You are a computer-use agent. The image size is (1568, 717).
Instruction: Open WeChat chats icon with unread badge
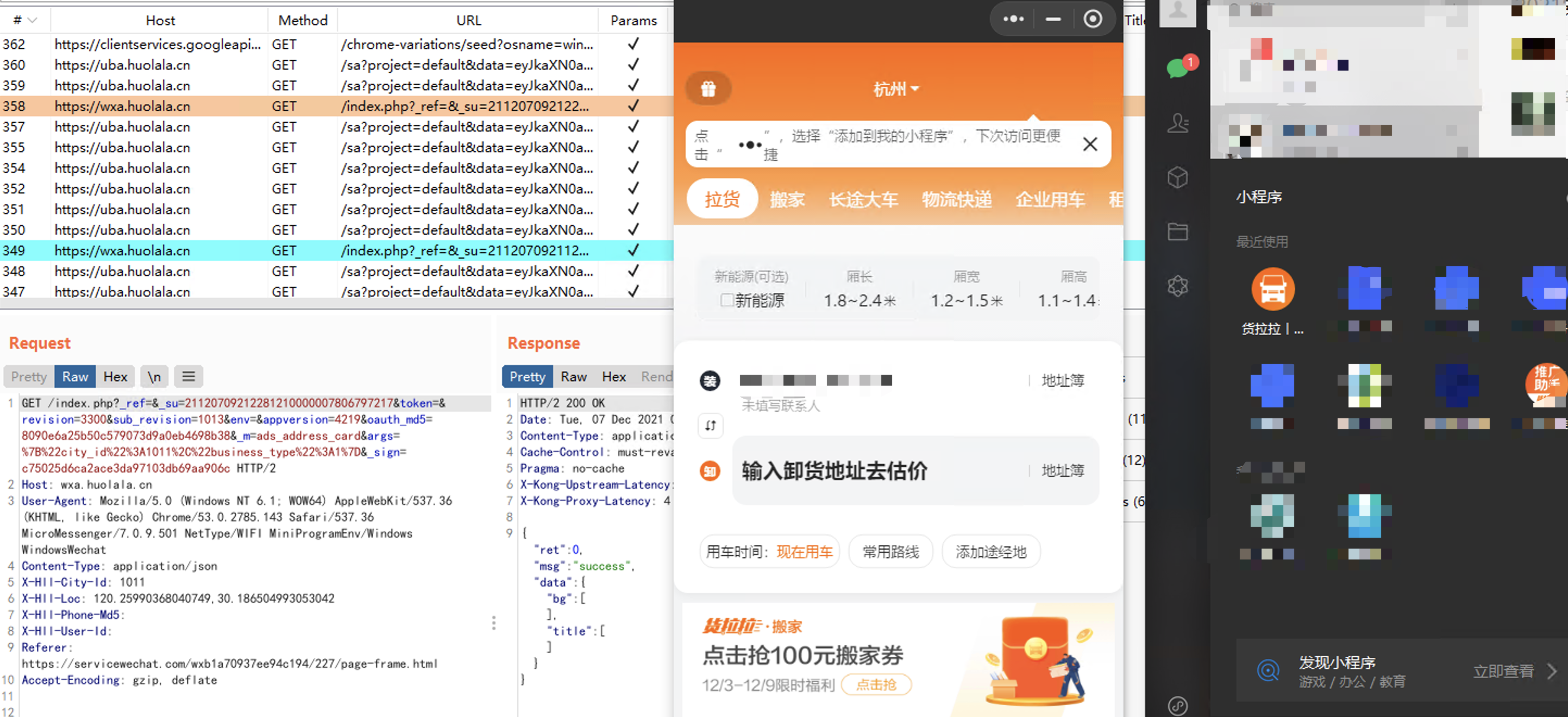pos(1179,67)
